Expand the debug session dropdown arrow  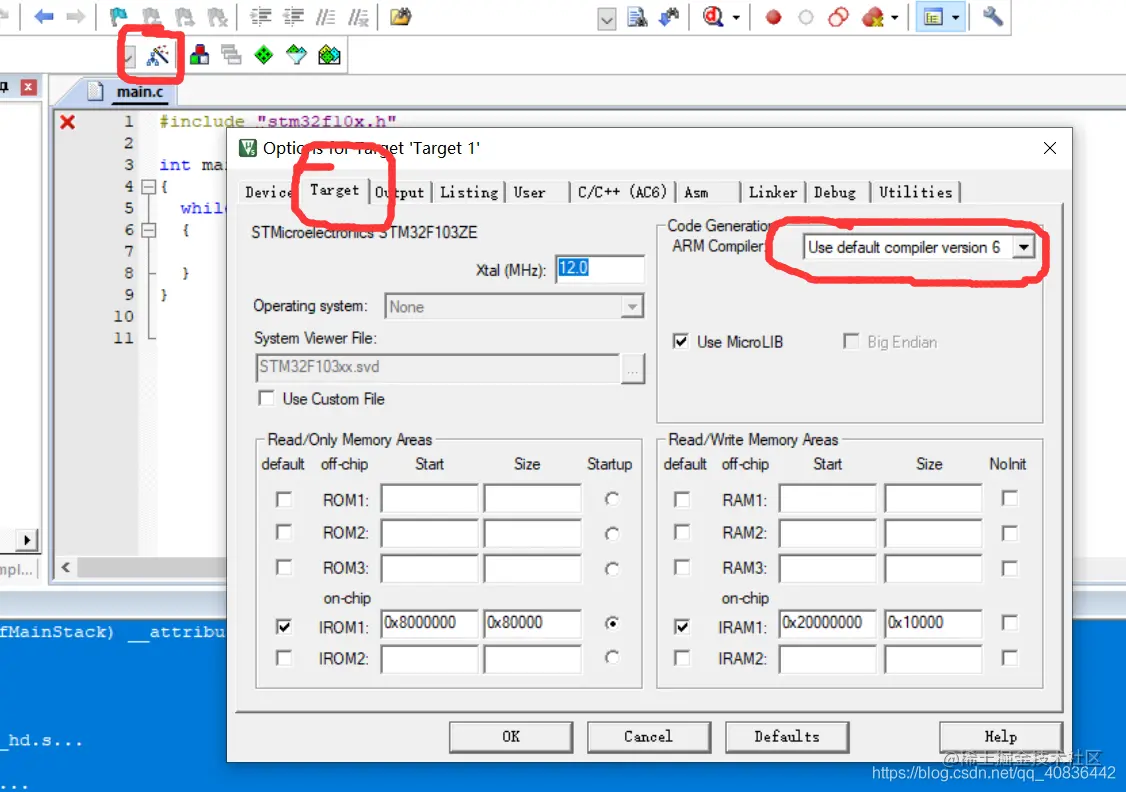(x=736, y=17)
